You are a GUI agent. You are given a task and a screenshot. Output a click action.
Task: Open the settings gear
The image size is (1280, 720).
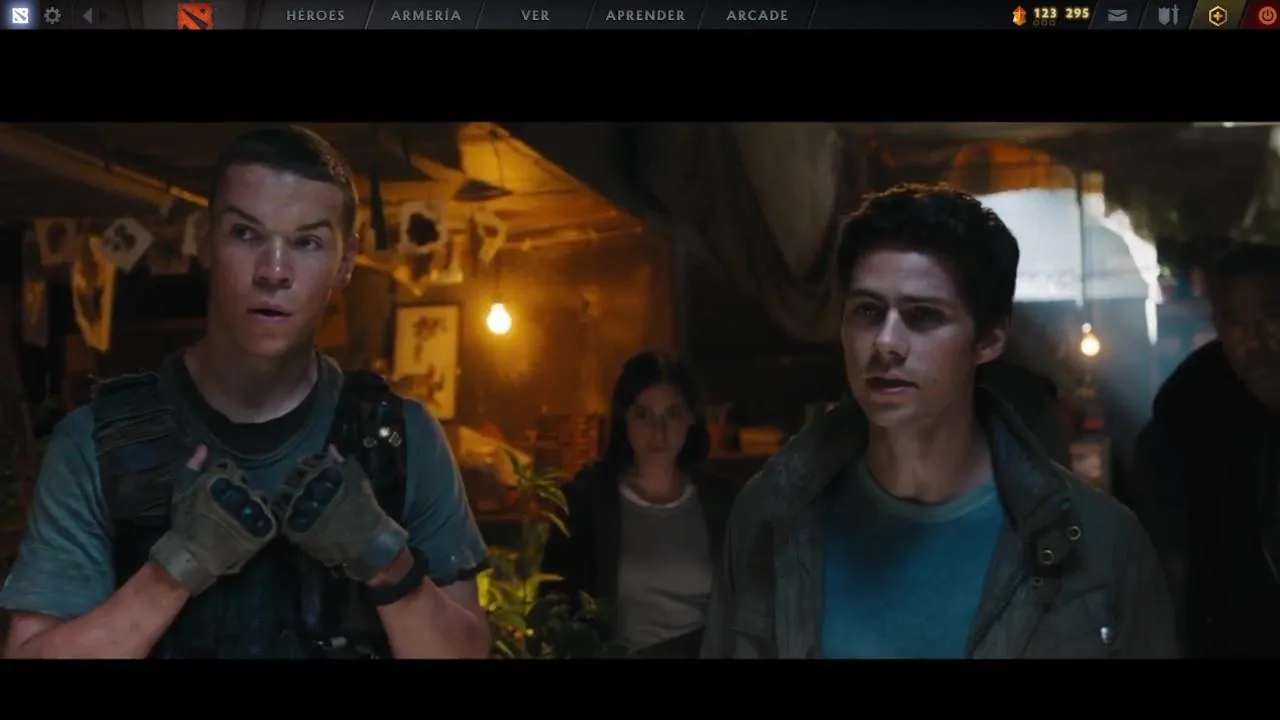coord(52,15)
